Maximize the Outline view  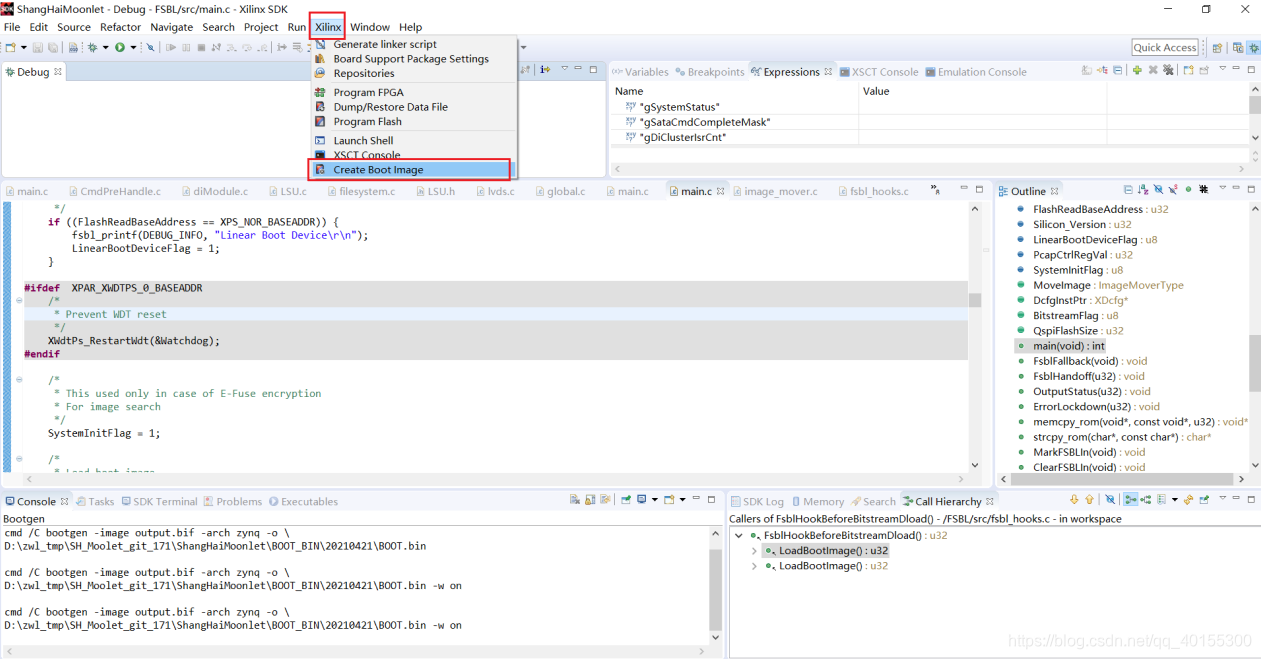point(1251,189)
